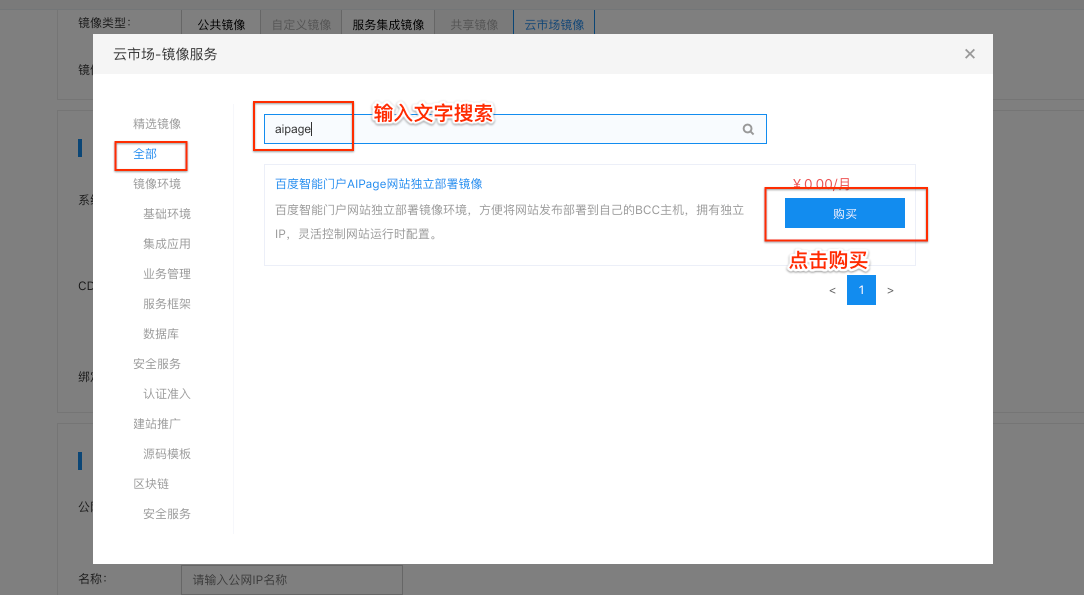Click the search magnifier icon
Image resolution: width=1084 pixels, height=595 pixels.
tap(748, 129)
